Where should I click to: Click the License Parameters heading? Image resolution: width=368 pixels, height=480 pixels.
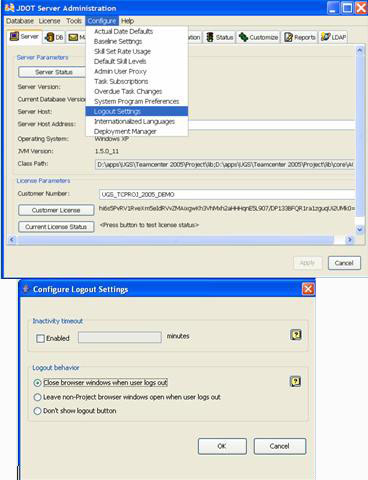pyautogui.click(x=43, y=181)
